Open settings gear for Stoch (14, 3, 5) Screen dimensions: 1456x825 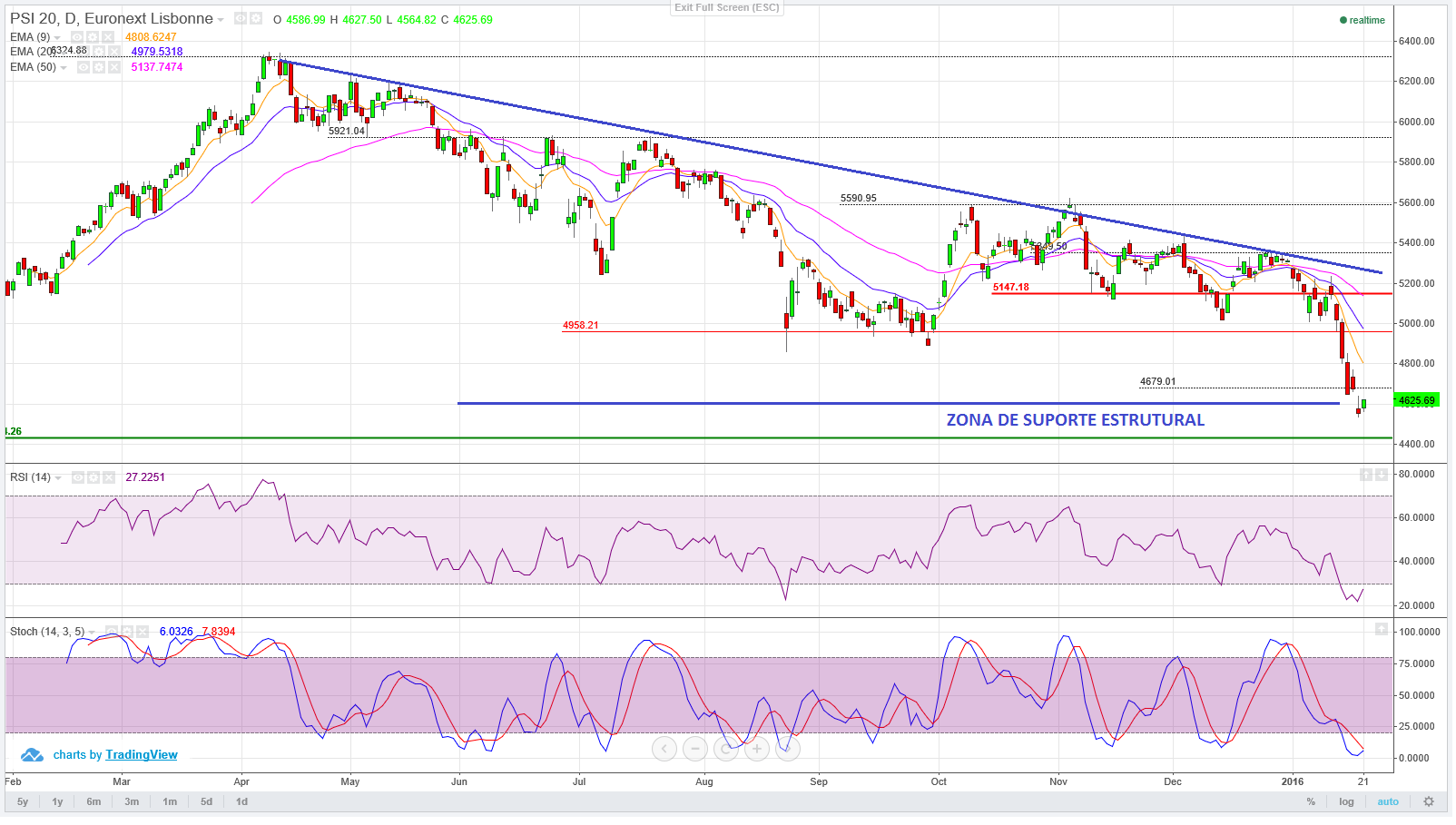pos(126,632)
